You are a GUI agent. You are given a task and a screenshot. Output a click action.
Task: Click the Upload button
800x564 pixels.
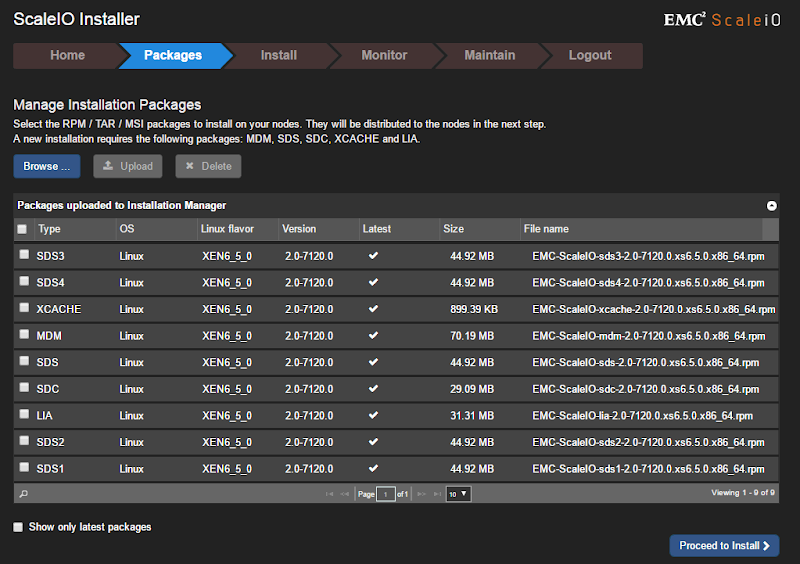coord(128,166)
